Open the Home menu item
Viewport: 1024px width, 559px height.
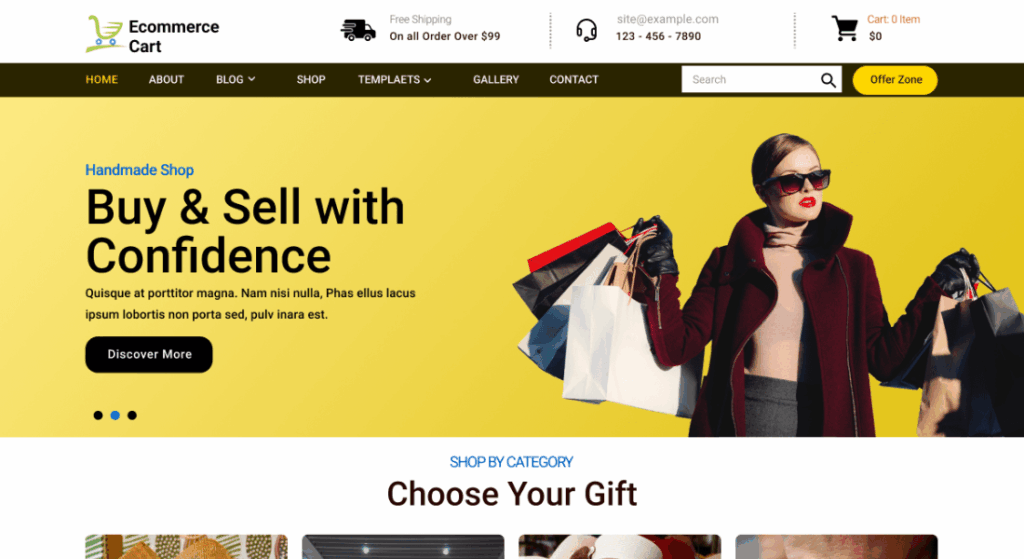click(101, 80)
